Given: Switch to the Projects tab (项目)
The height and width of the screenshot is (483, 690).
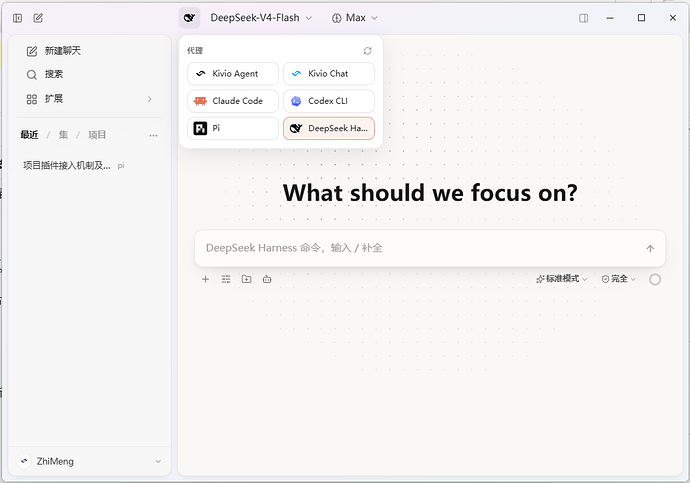Looking at the screenshot, I should coord(97,135).
